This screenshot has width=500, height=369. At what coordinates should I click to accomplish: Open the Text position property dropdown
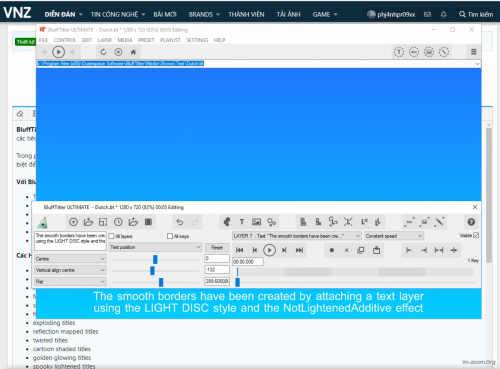[156, 247]
